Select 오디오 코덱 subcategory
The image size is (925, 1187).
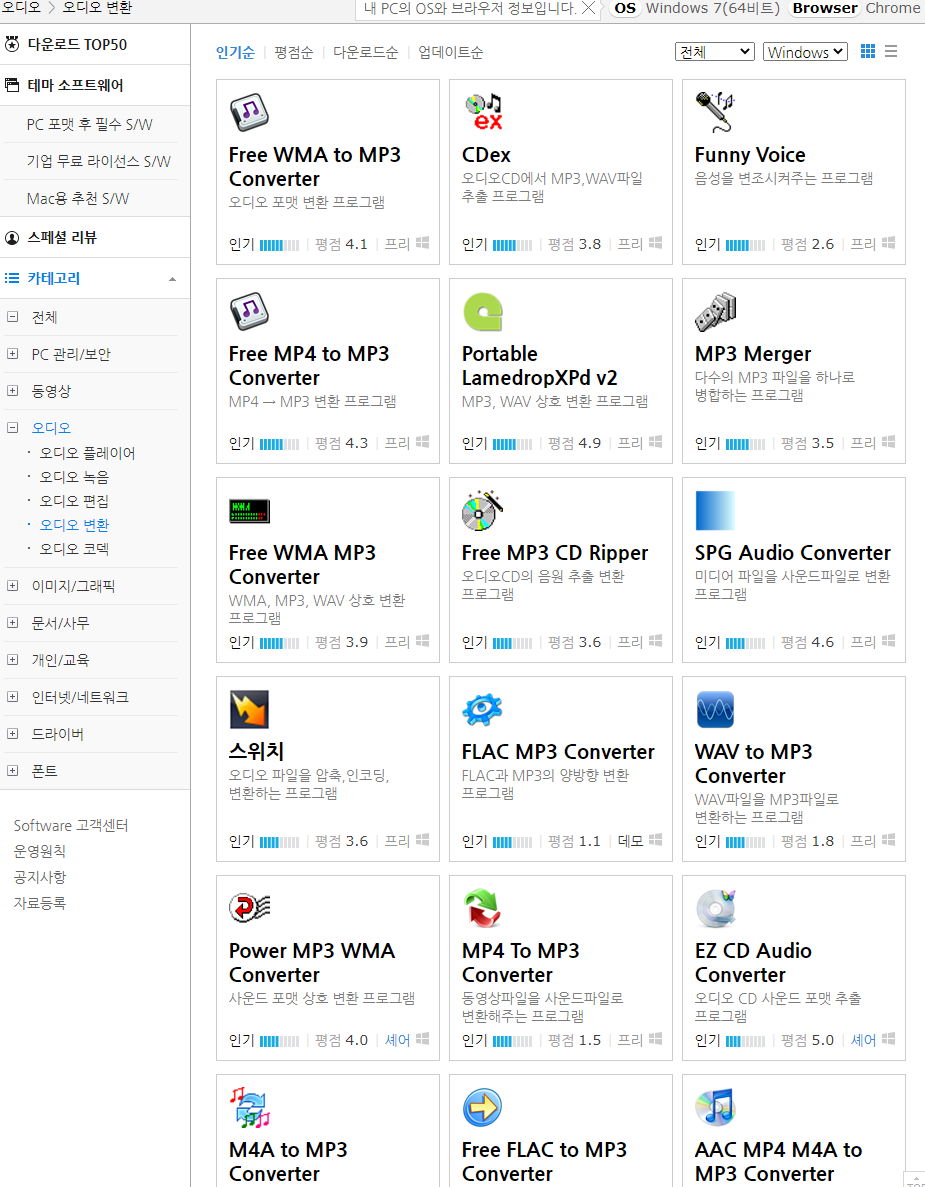tap(74, 549)
